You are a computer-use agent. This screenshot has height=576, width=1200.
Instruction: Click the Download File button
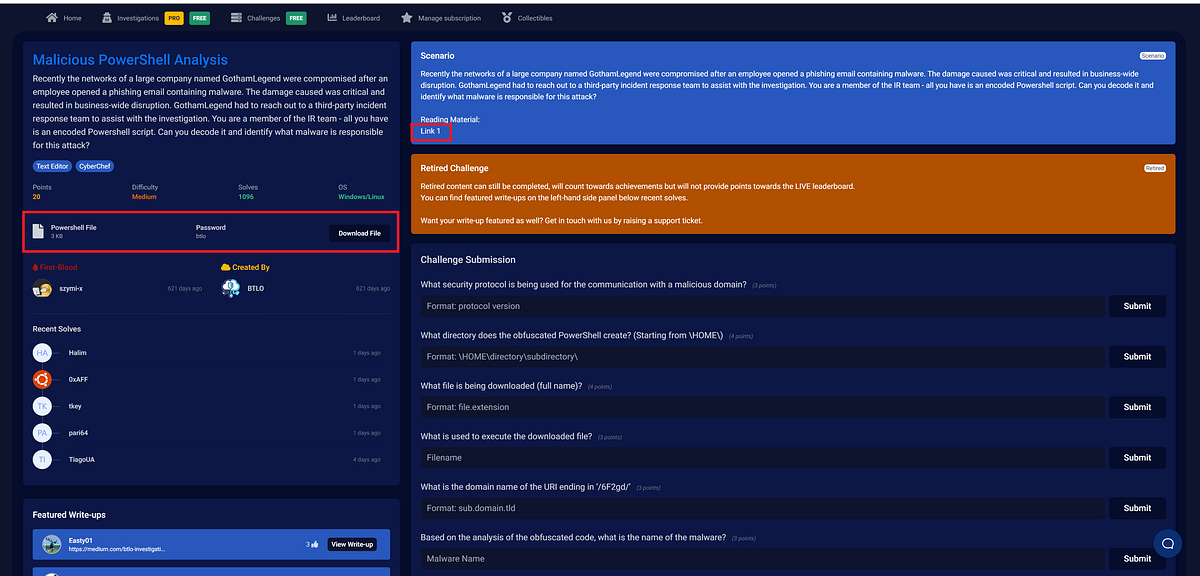(359, 233)
